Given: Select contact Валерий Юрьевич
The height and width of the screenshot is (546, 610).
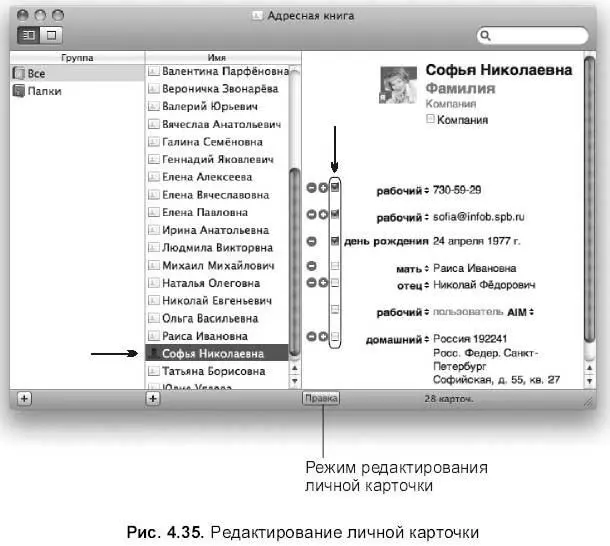Looking at the screenshot, I should (x=217, y=106).
